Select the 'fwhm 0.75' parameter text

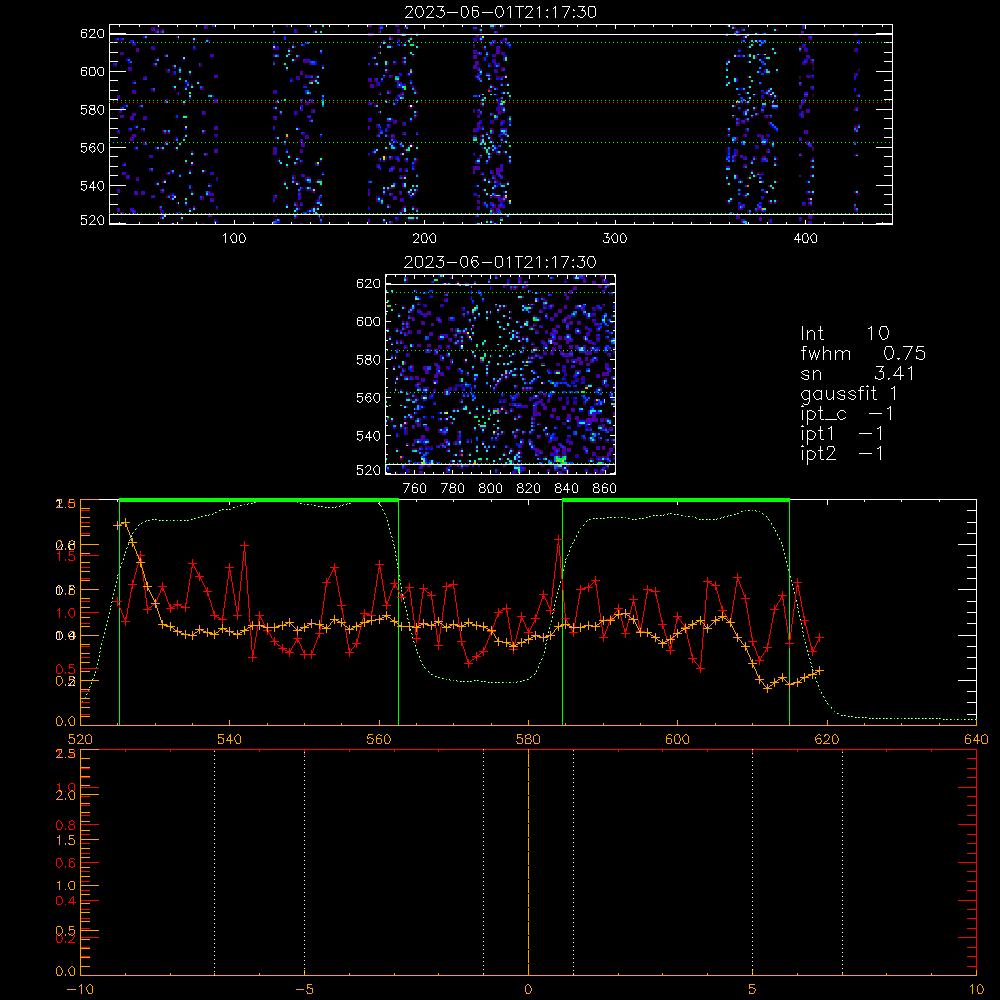point(863,353)
